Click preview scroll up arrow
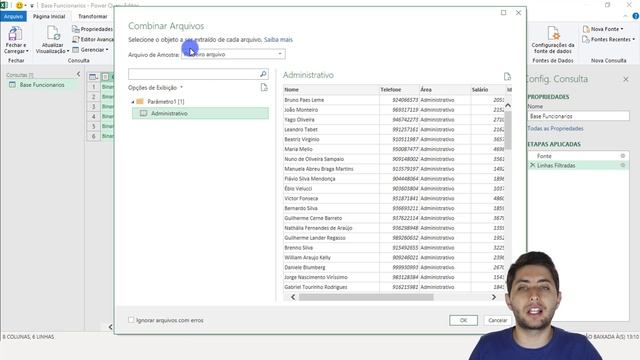The height and width of the screenshot is (360, 640). pyautogui.click(x=508, y=105)
